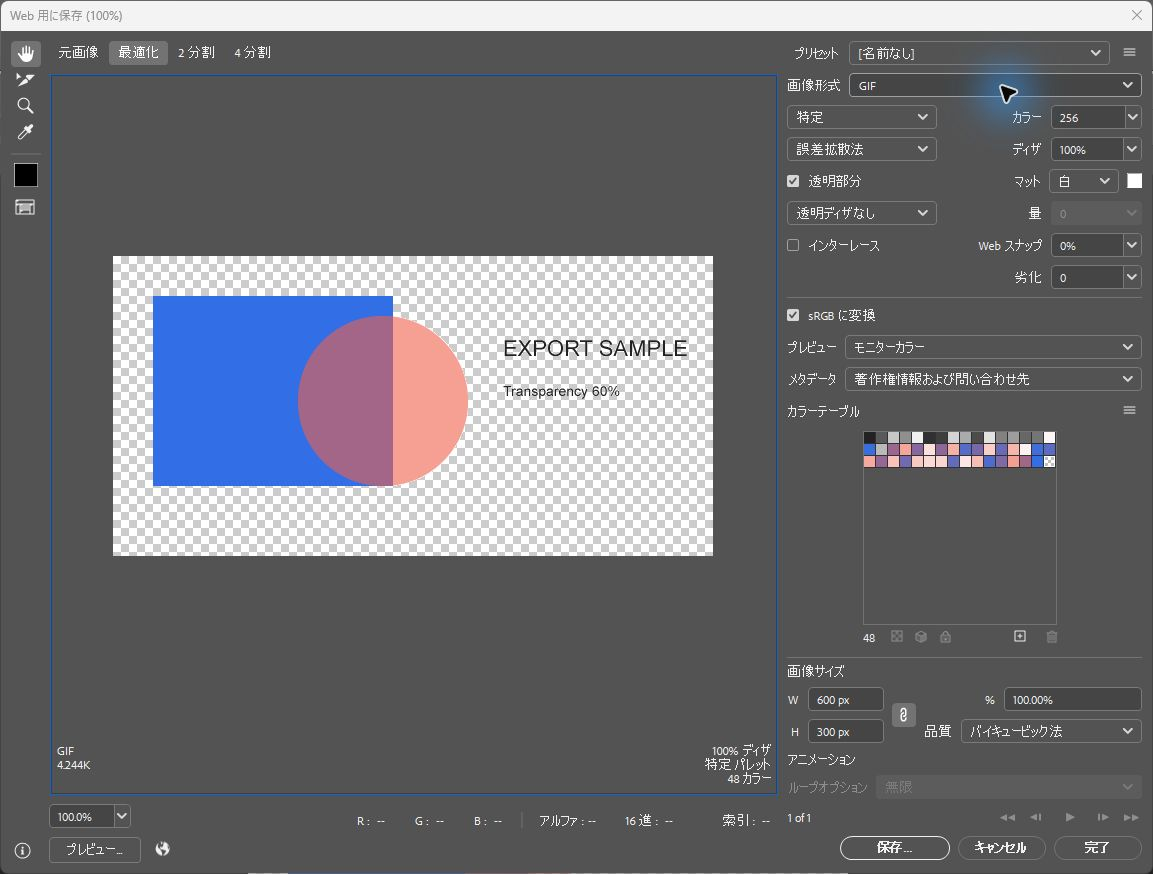
Task: Select the Eyedropper tool
Action: tap(26, 132)
